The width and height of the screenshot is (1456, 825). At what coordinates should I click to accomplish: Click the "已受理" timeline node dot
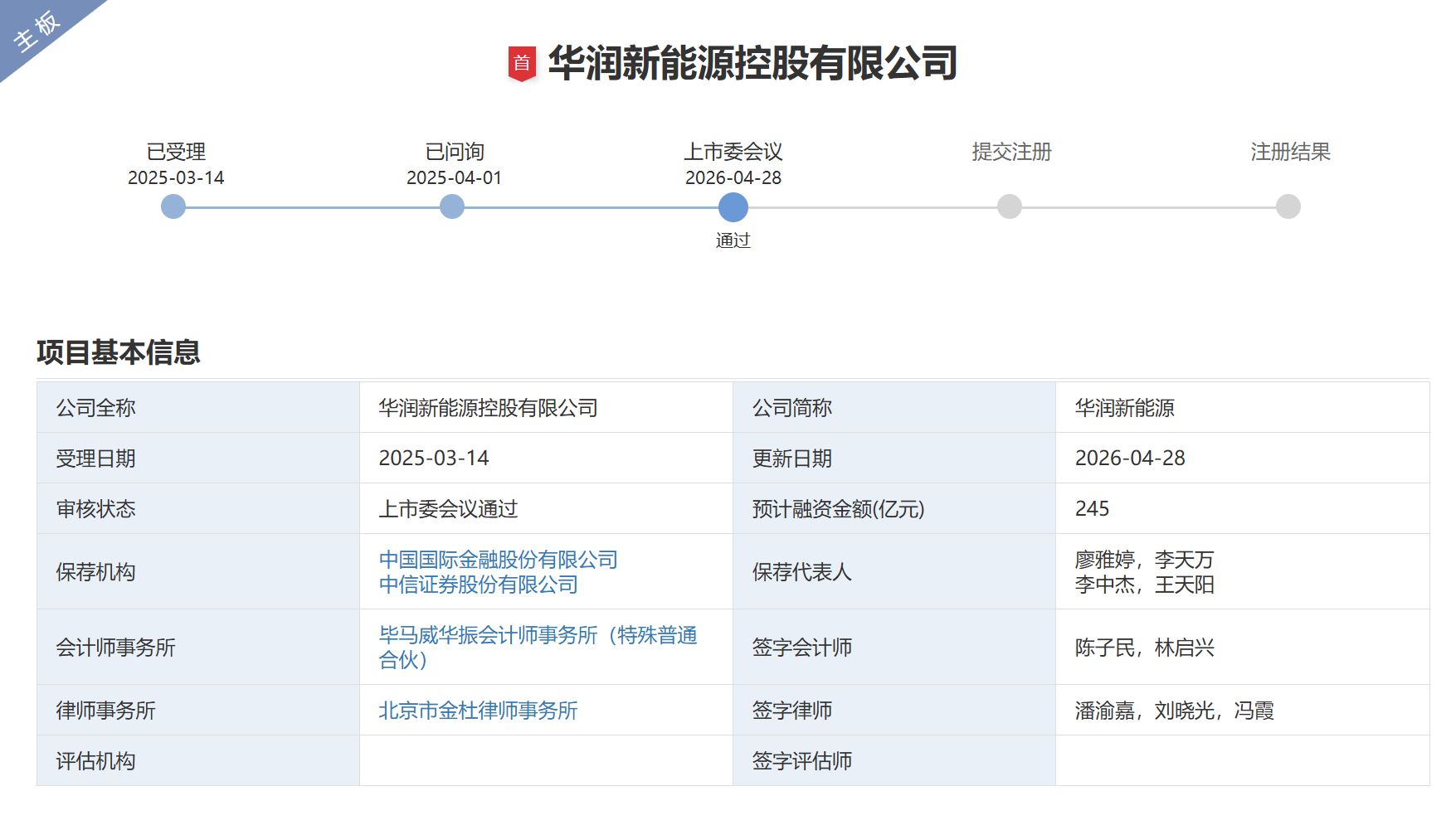pos(173,208)
